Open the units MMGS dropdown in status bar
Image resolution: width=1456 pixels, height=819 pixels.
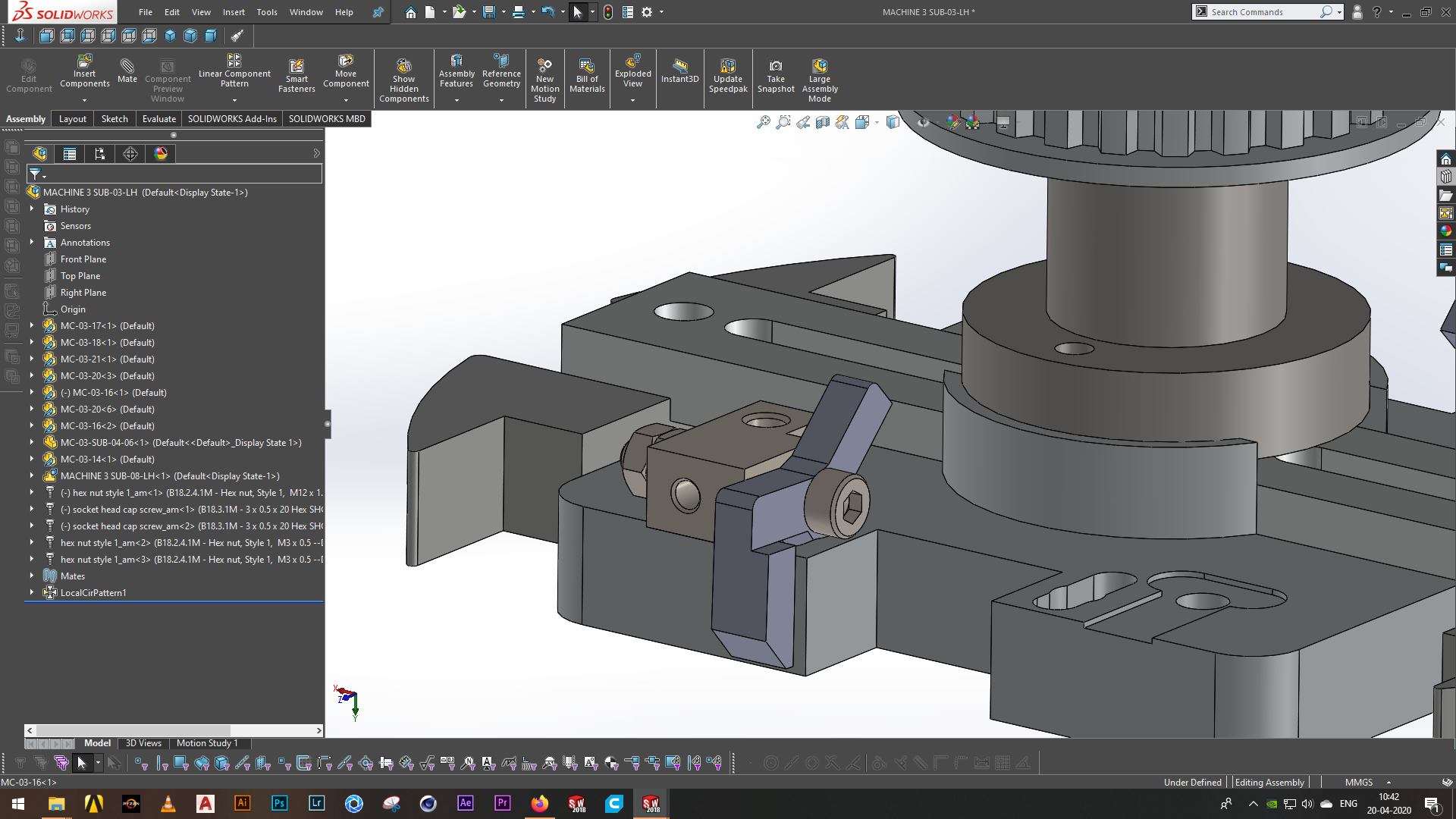[1389, 782]
